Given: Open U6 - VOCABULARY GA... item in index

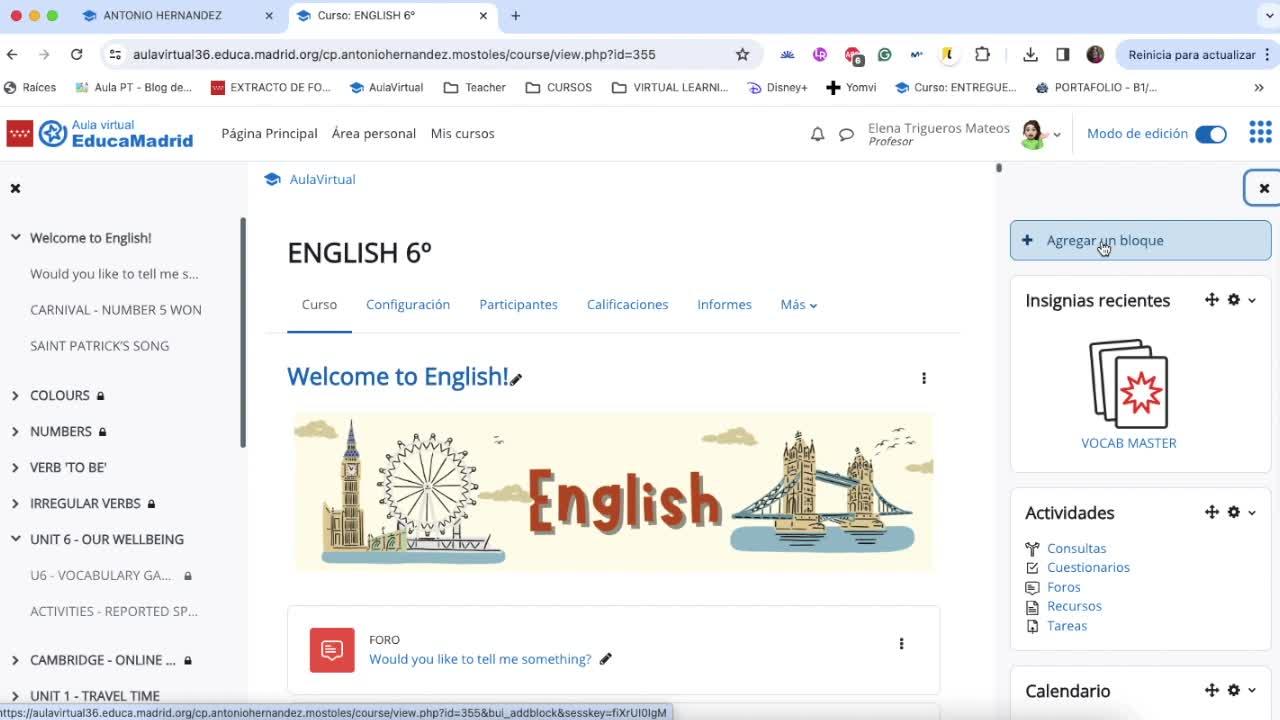Looking at the screenshot, I should (100, 575).
